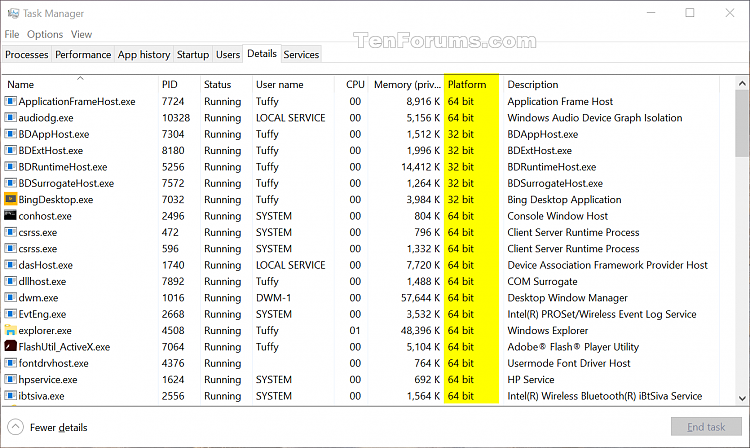
Task: Click CPU value 01 for explorer.exe
Action: [354, 330]
